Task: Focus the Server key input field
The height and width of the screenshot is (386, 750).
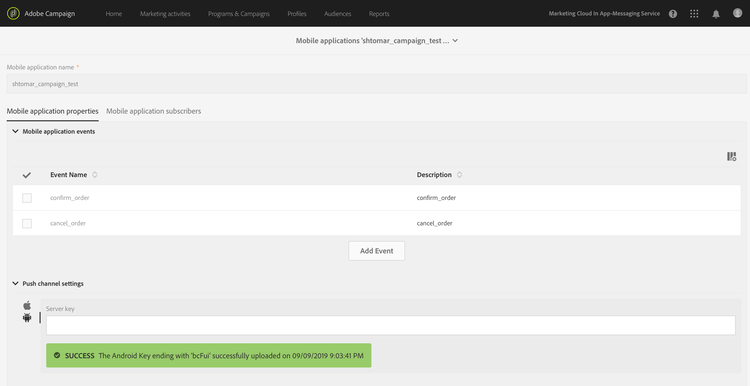Action: point(391,325)
